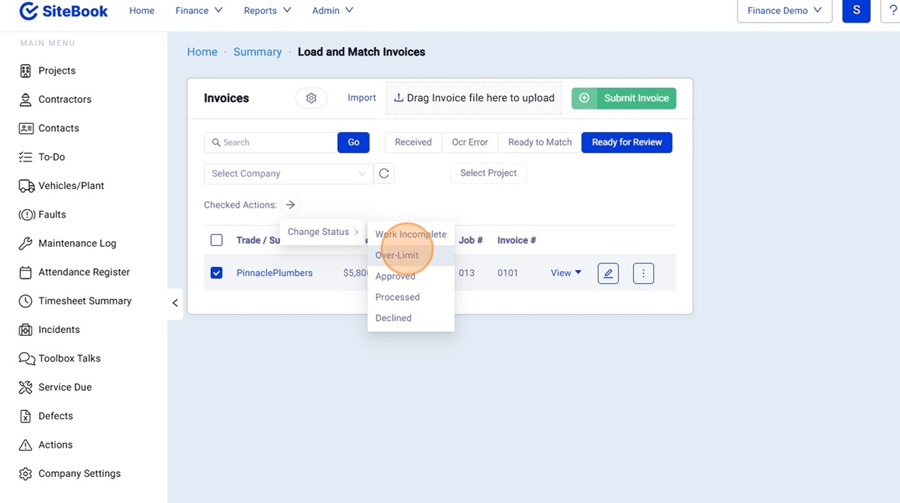The image size is (900, 503).
Task: Click the Summary breadcrumb link
Action: pos(257,52)
